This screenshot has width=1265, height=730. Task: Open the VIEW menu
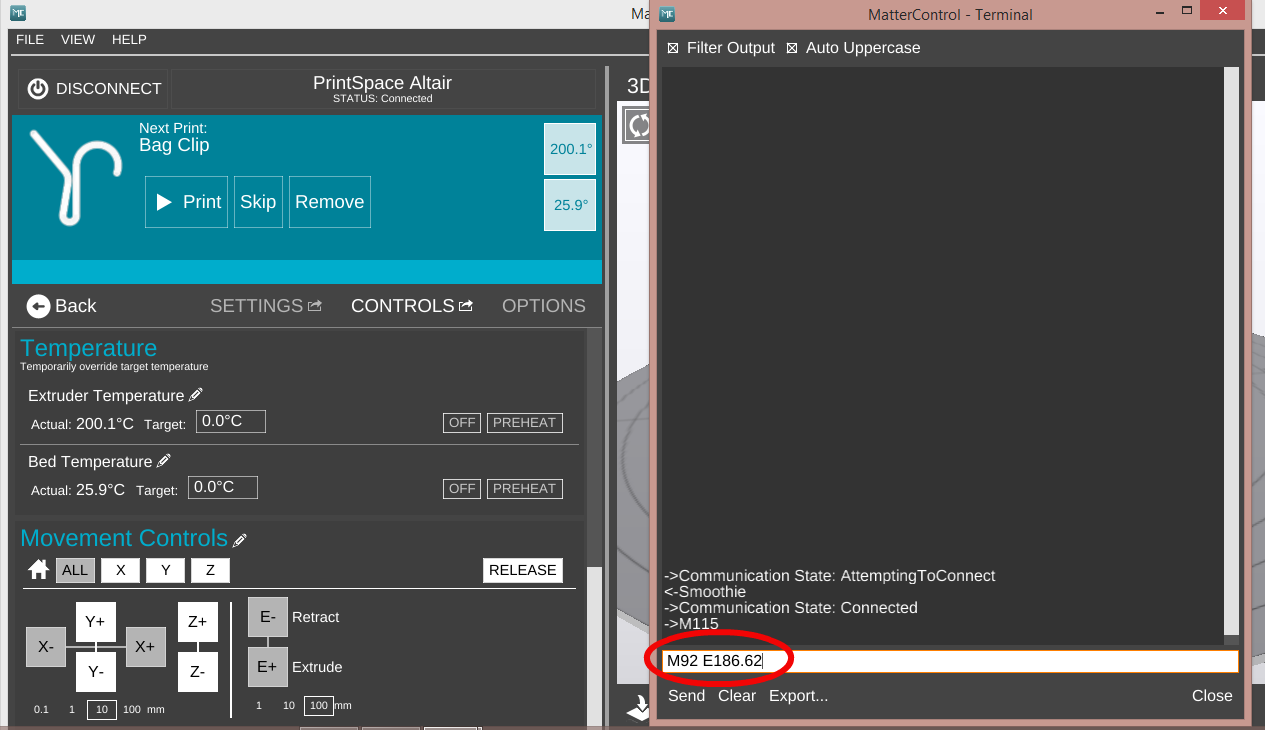point(78,40)
